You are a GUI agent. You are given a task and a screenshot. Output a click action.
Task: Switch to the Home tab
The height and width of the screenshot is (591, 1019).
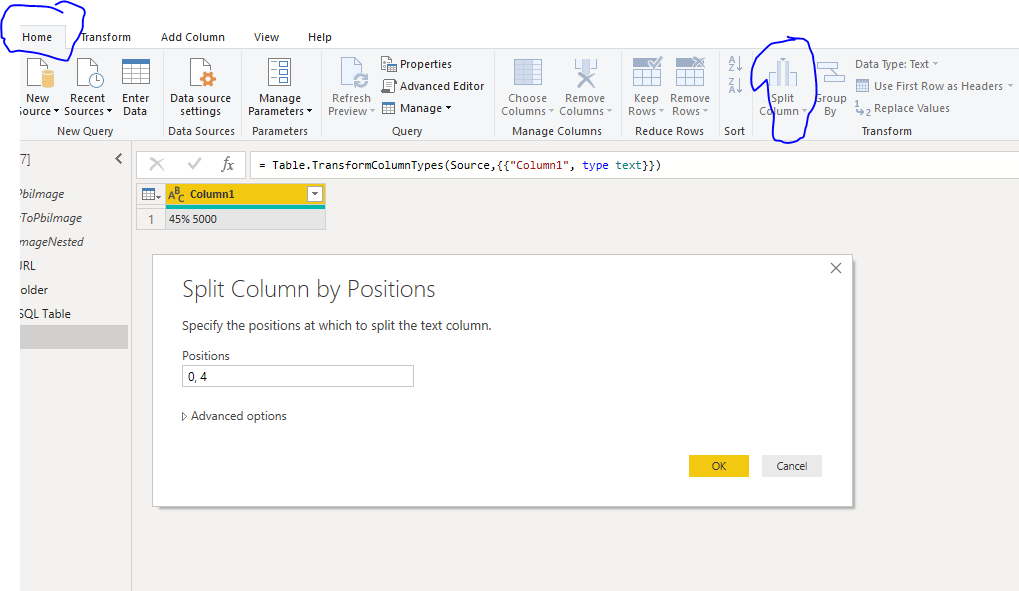click(x=37, y=37)
